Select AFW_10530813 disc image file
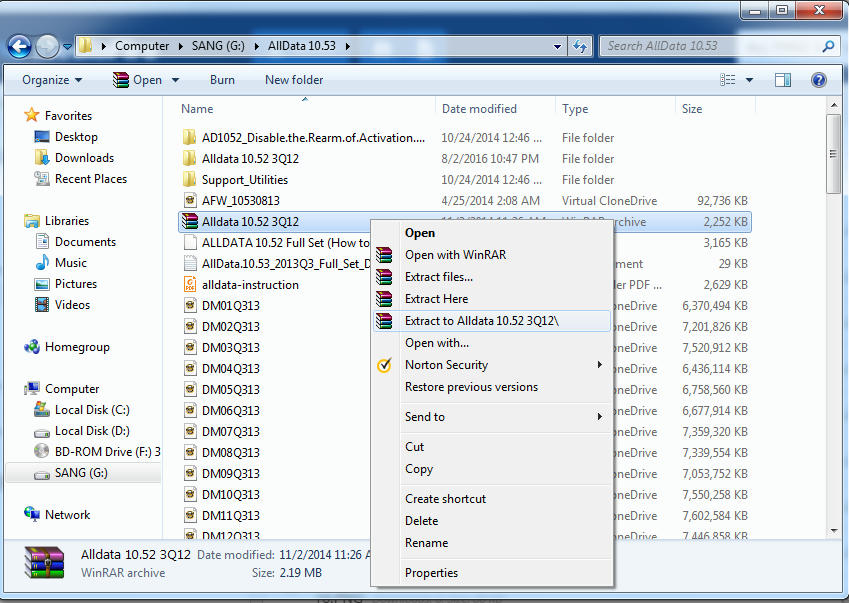This screenshot has height=603, width=849. point(231,201)
